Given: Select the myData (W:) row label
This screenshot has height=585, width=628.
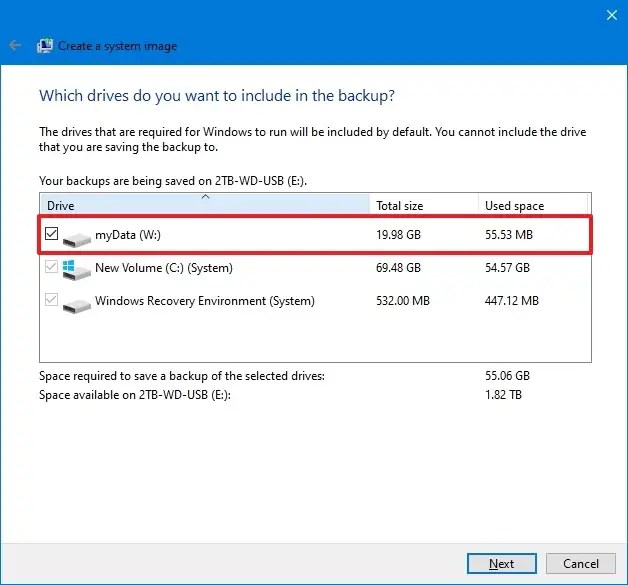Looking at the screenshot, I should click(128, 235).
